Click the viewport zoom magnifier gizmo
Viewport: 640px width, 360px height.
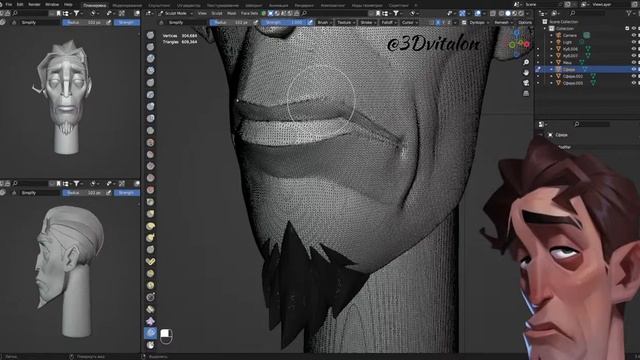[x=526, y=62]
